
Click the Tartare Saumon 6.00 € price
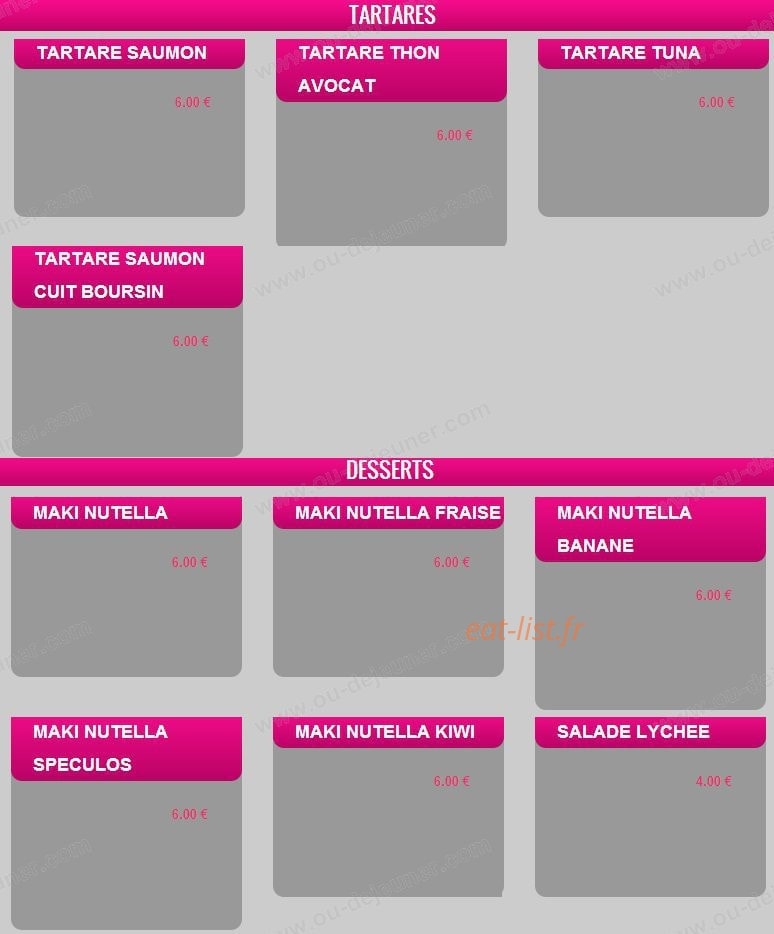[192, 102]
